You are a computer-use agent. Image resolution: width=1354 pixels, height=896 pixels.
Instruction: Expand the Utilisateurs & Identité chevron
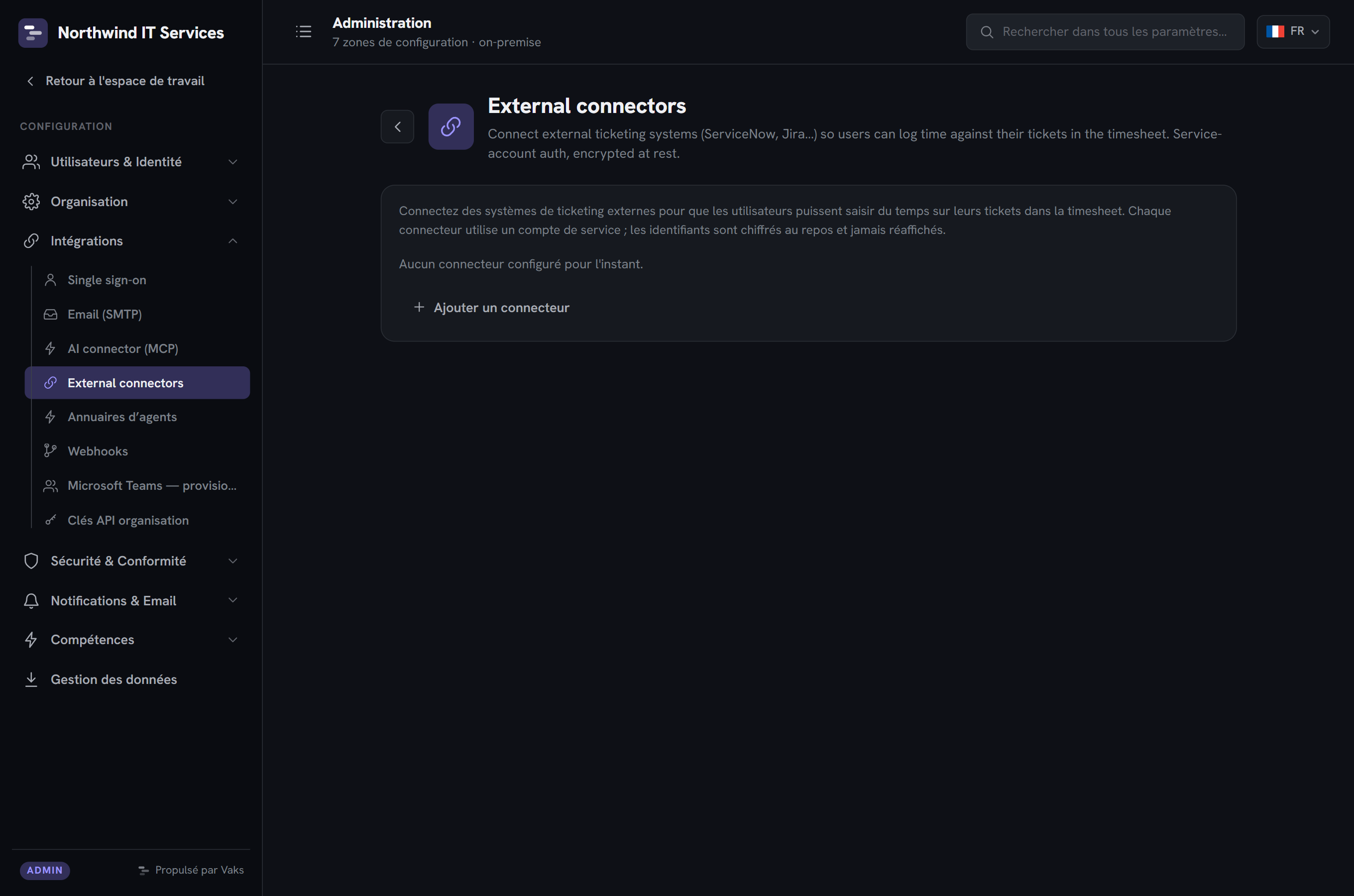point(232,162)
